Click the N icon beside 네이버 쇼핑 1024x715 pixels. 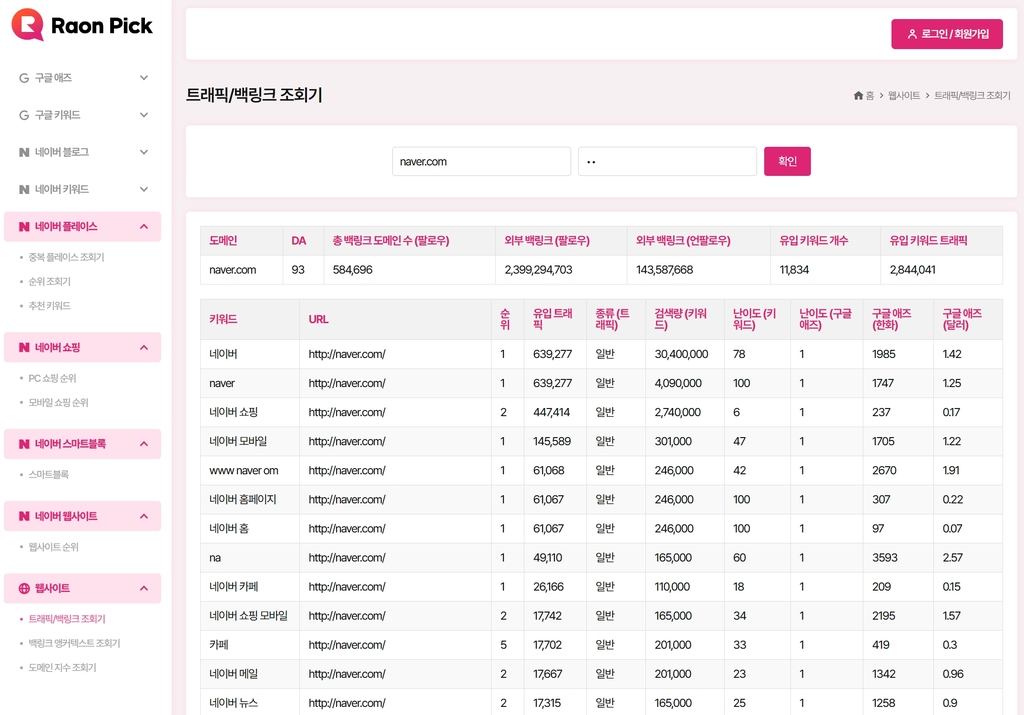24,347
